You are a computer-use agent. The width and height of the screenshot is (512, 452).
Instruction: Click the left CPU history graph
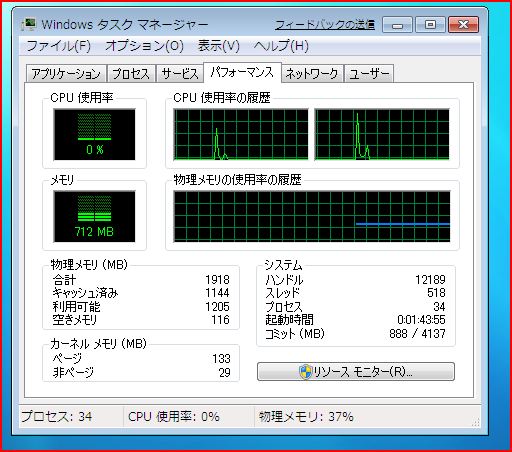[x=241, y=134]
